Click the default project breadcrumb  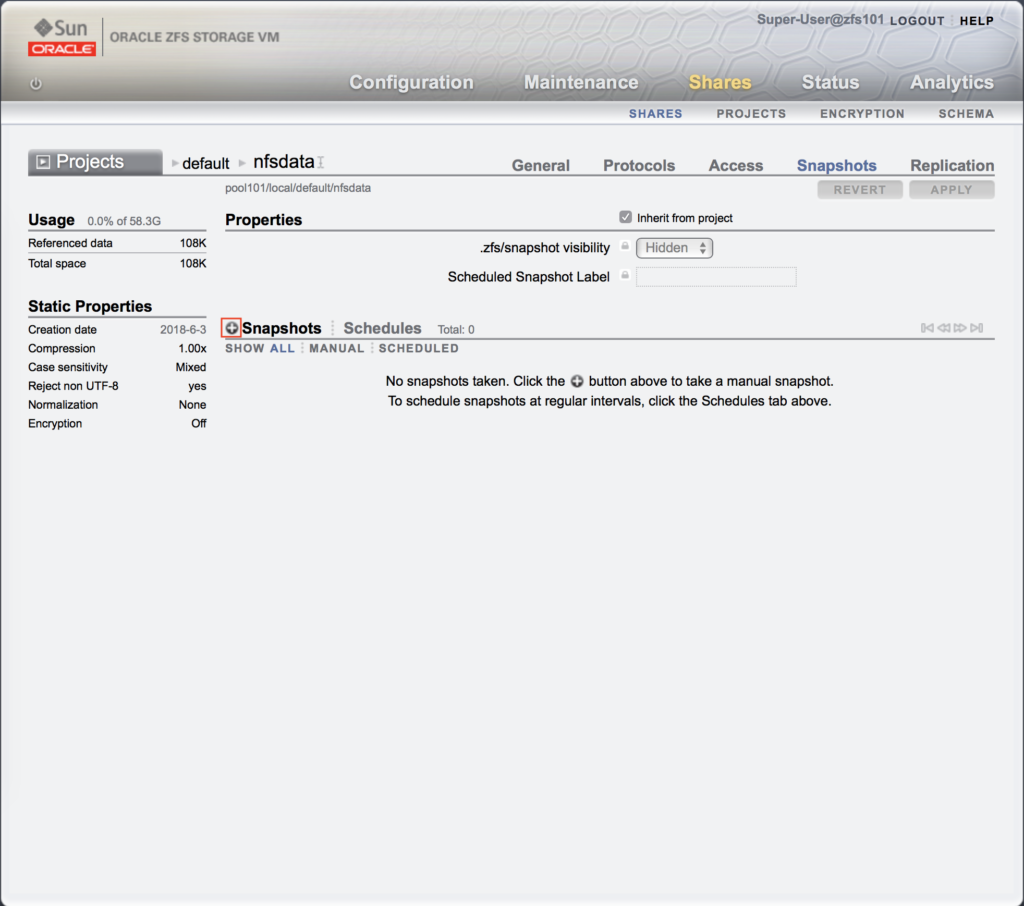tap(206, 163)
